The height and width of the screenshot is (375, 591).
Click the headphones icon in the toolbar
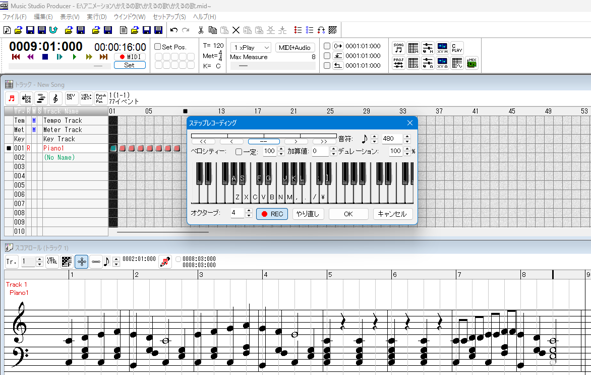click(x=321, y=30)
